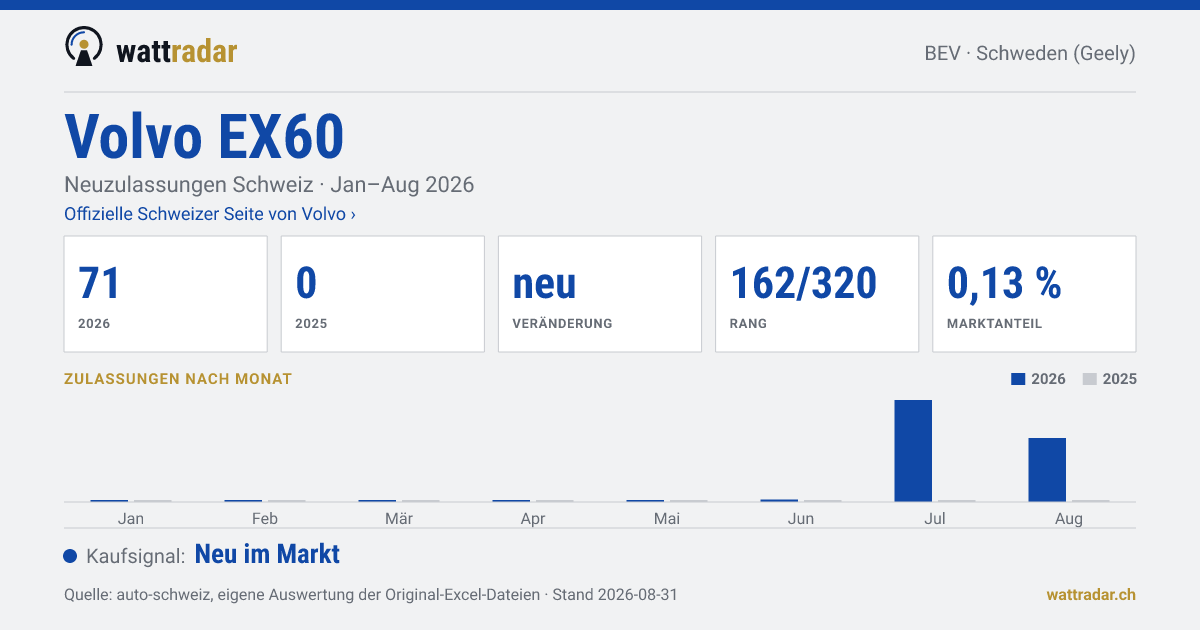Click the Neu im Markt signal text
The image size is (1200, 630).
[x=267, y=554]
